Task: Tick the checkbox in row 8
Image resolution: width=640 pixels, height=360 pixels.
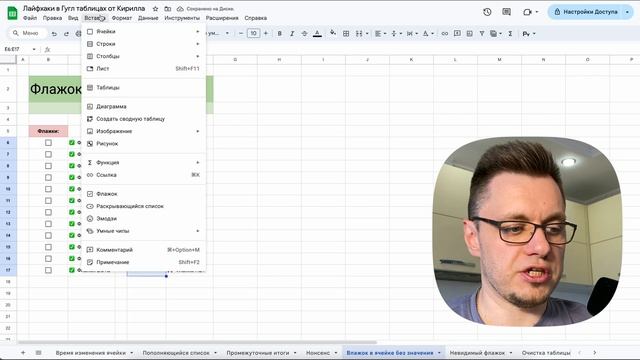Action: coord(48,166)
